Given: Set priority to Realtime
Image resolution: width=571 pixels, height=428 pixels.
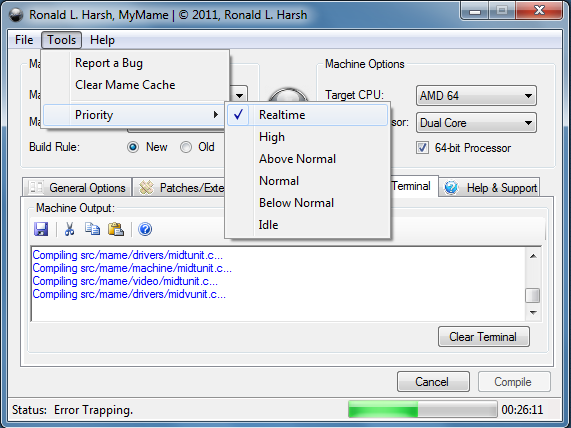Looking at the screenshot, I should point(308,115).
